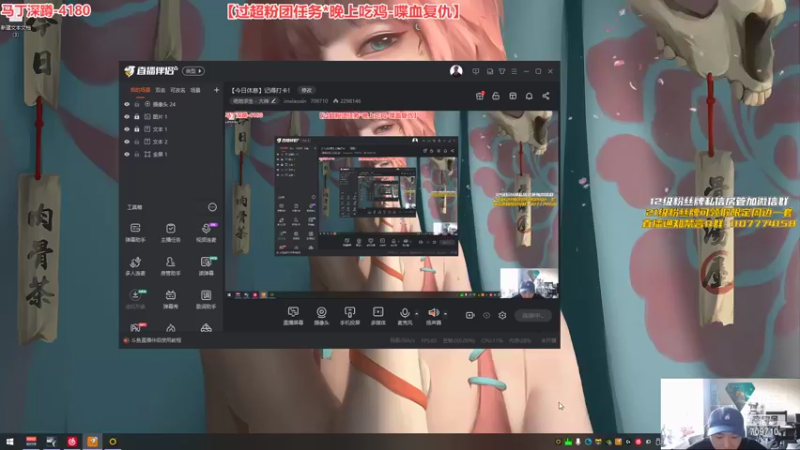Start recording with the camcorder icon
Image resolution: width=800 pixels, height=450 pixels.
pyautogui.click(x=470, y=315)
